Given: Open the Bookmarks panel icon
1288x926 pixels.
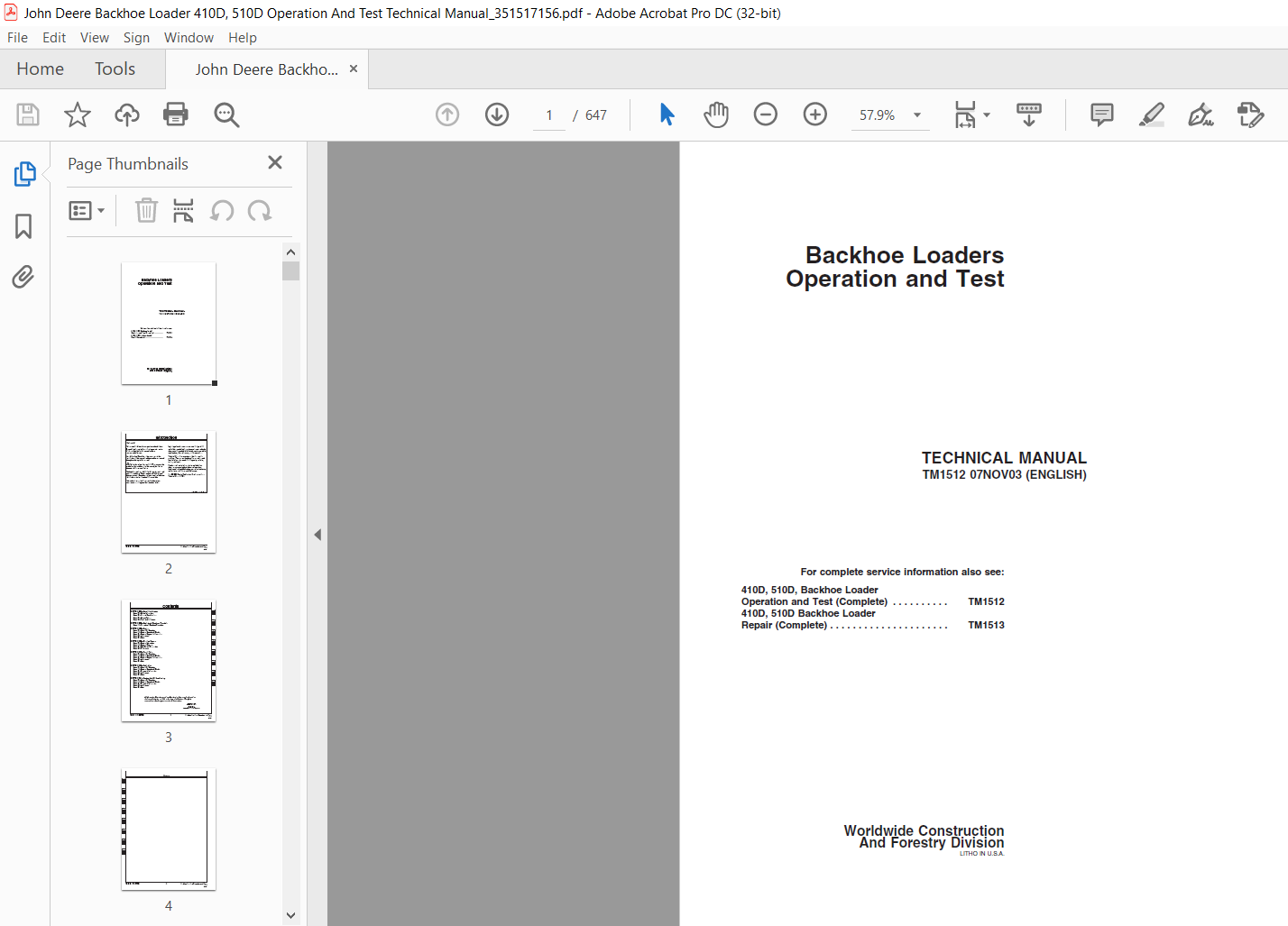Looking at the screenshot, I should point(23,226).
